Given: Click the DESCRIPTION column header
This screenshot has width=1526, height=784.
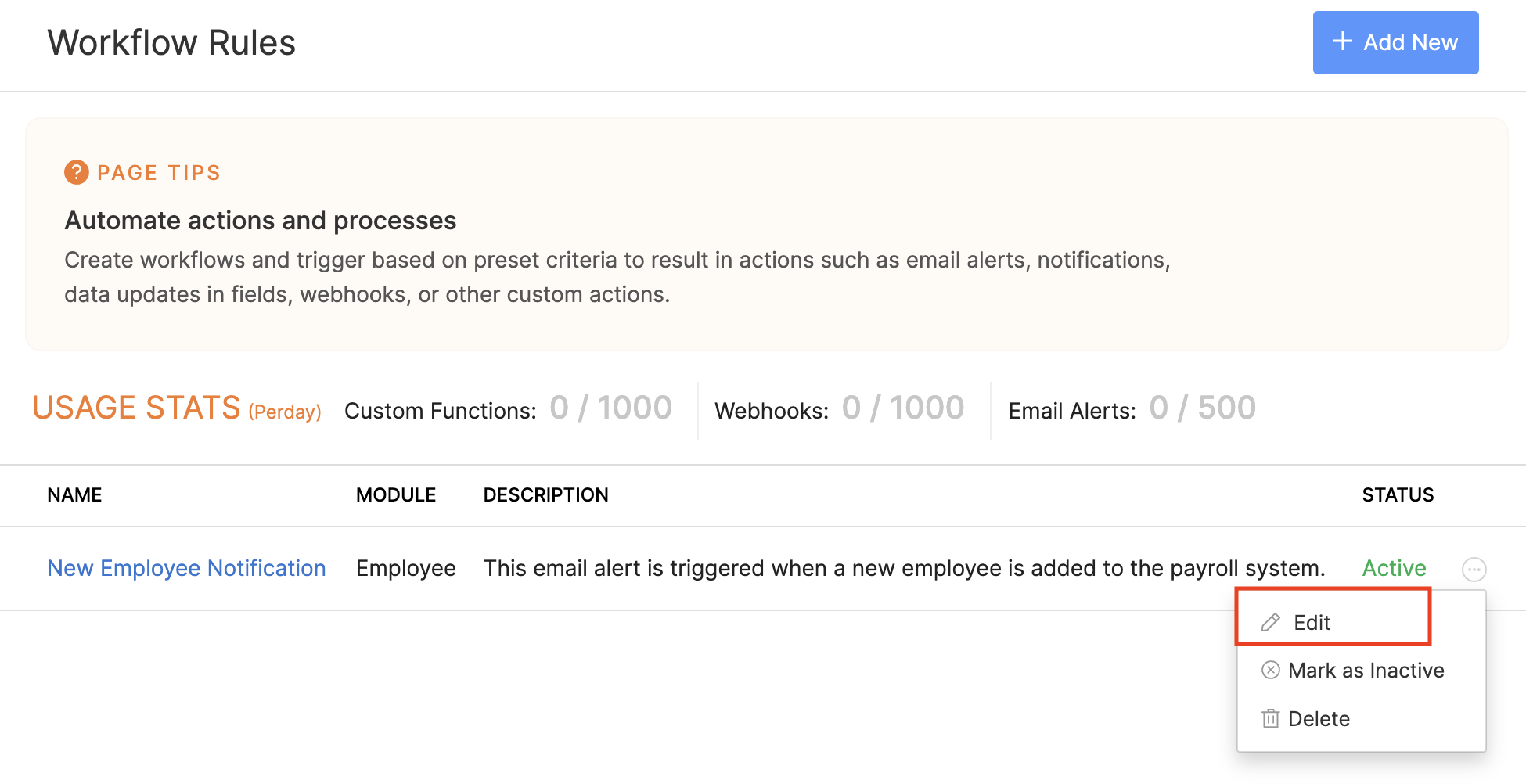Looking at the screenshot, I should (545, 494).
